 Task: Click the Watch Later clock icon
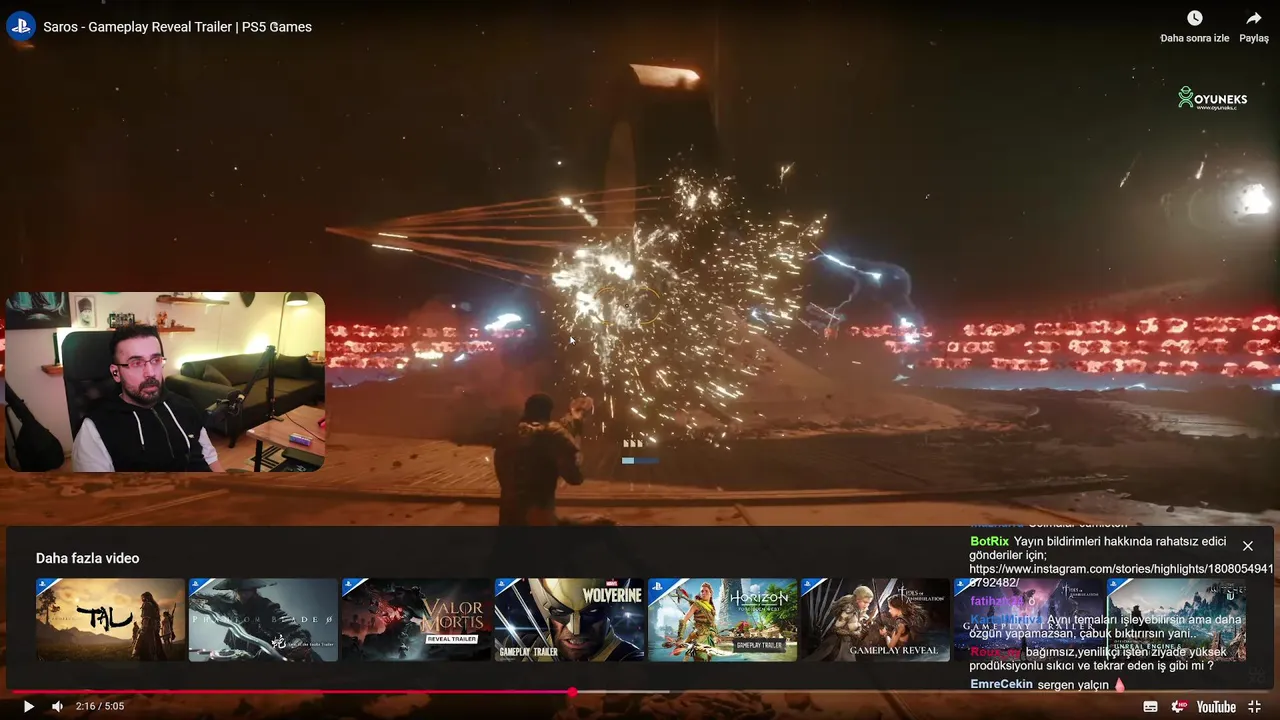1194,18
